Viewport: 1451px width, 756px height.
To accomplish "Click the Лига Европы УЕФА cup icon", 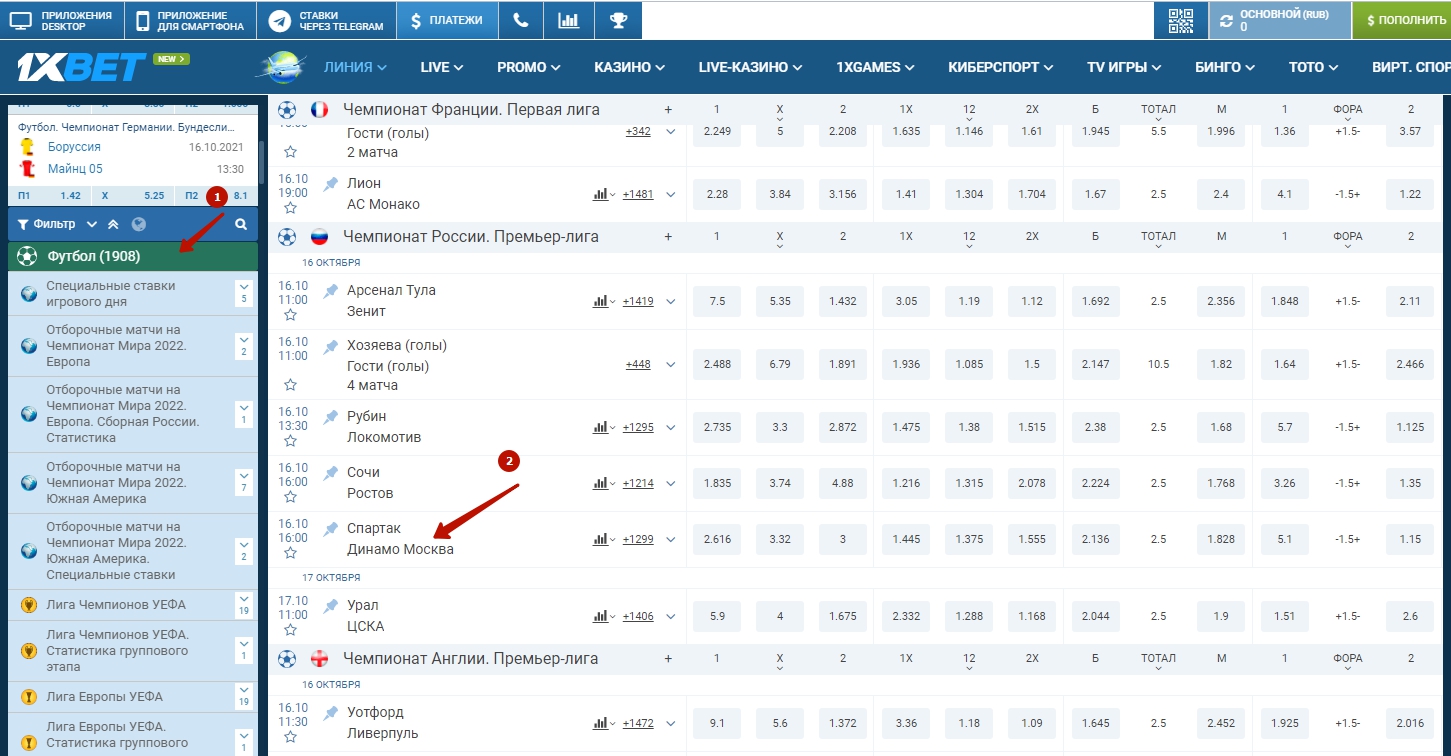I will [x=29, y=697].
